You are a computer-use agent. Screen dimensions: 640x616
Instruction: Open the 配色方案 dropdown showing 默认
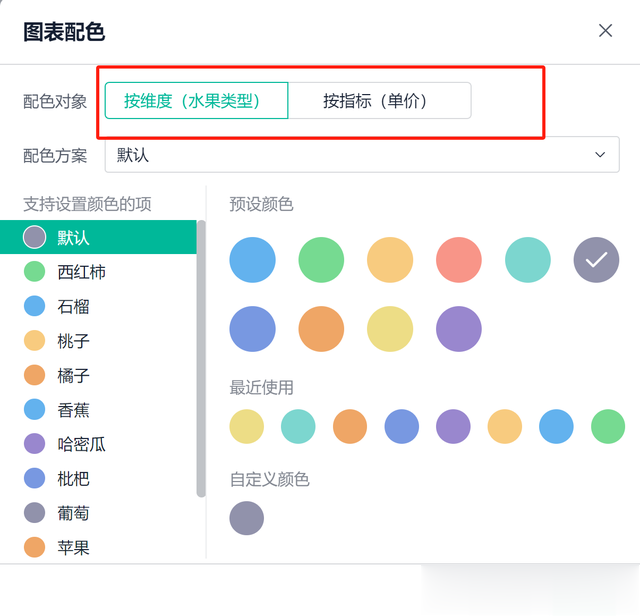click(362, 155)
